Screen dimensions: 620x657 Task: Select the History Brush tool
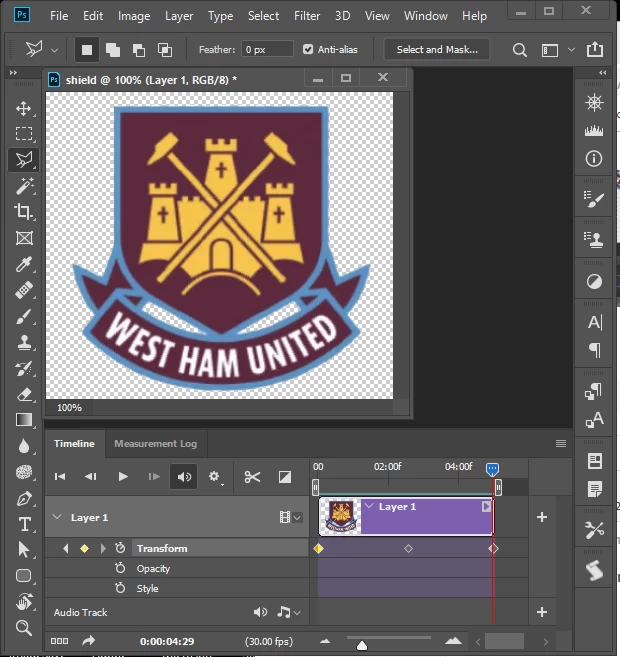23,368
